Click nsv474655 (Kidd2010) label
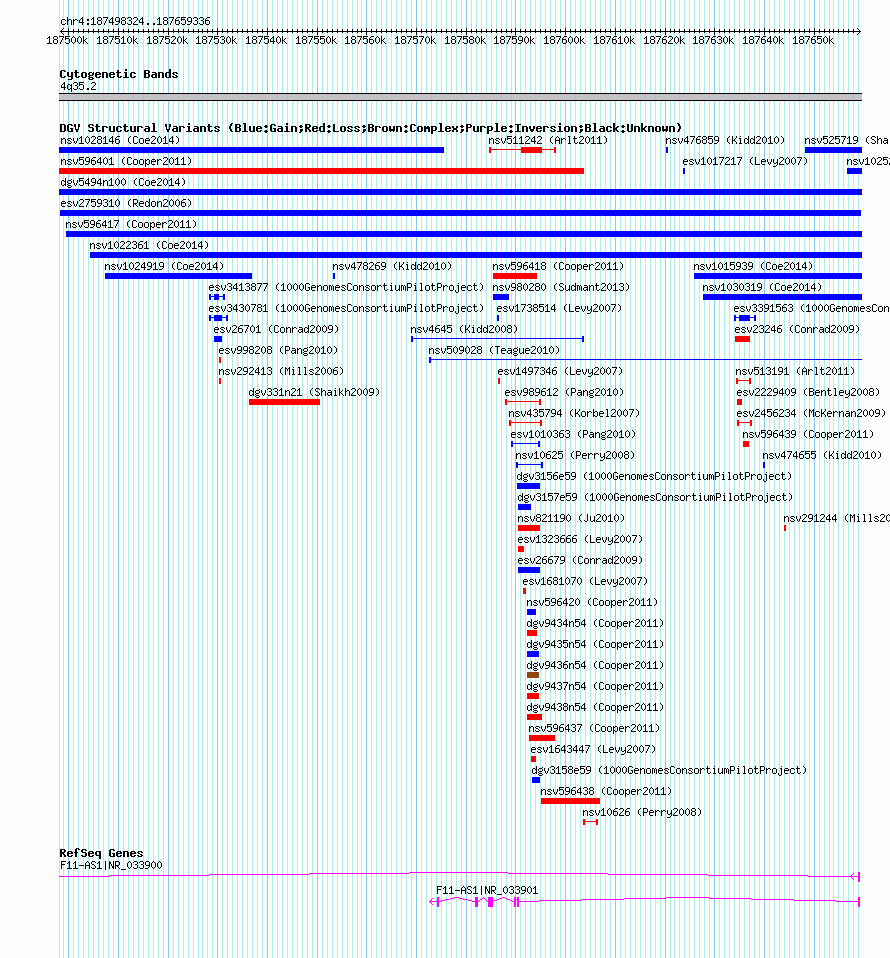Viewport: 890px width, 958px height. point(822,455)
